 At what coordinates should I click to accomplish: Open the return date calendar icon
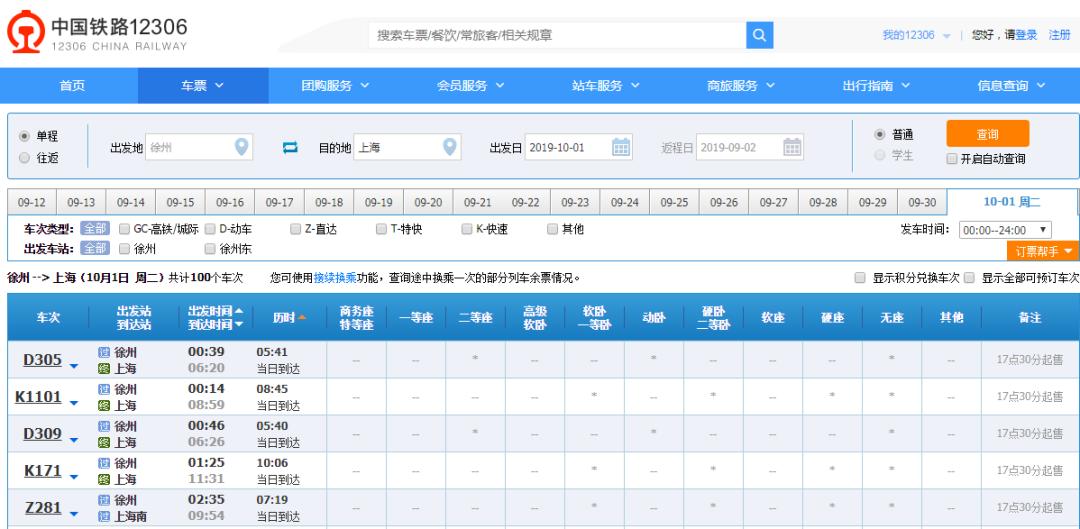[792, 147]
